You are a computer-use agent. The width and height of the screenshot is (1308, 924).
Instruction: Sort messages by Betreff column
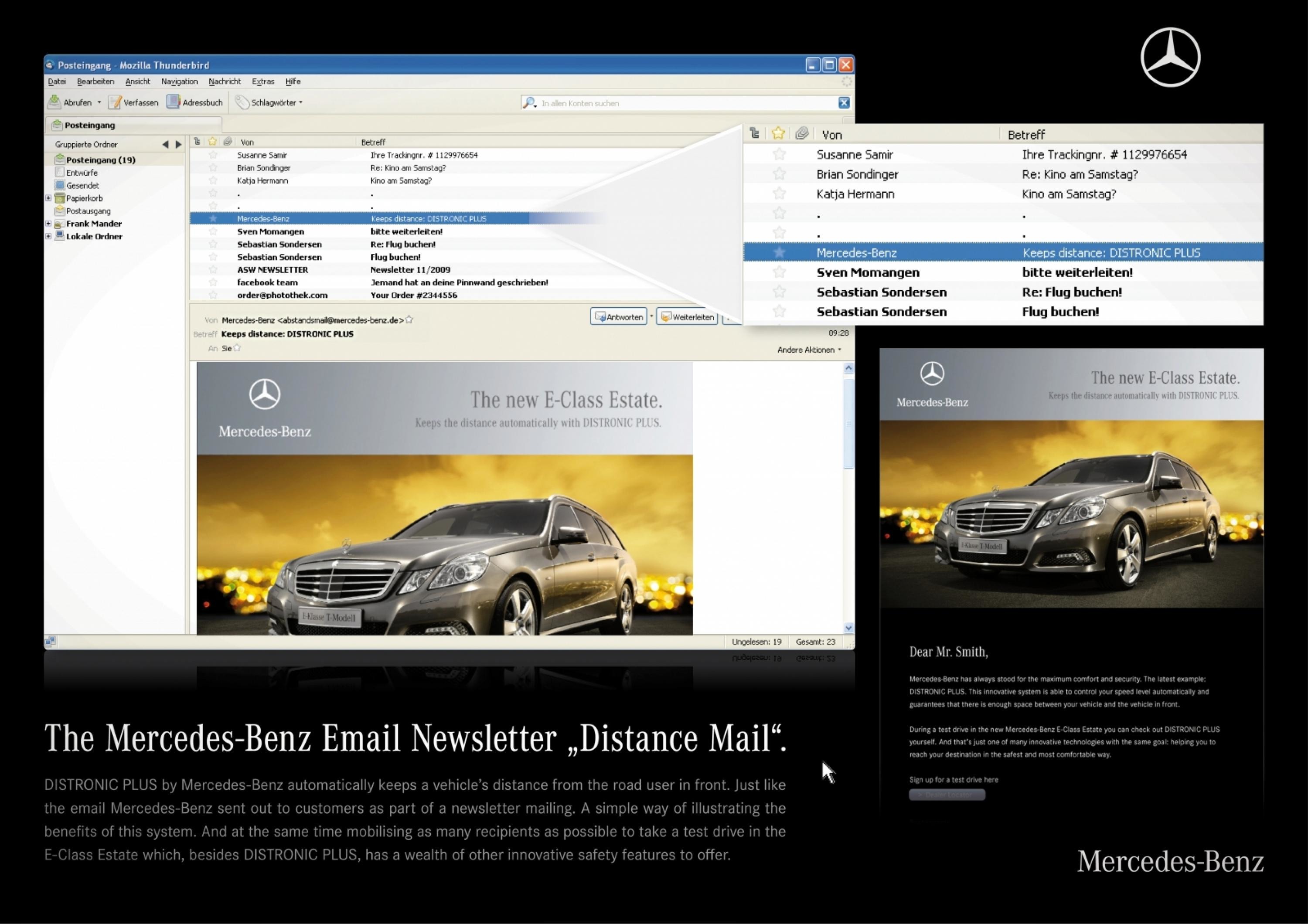[x=373, y=142]
